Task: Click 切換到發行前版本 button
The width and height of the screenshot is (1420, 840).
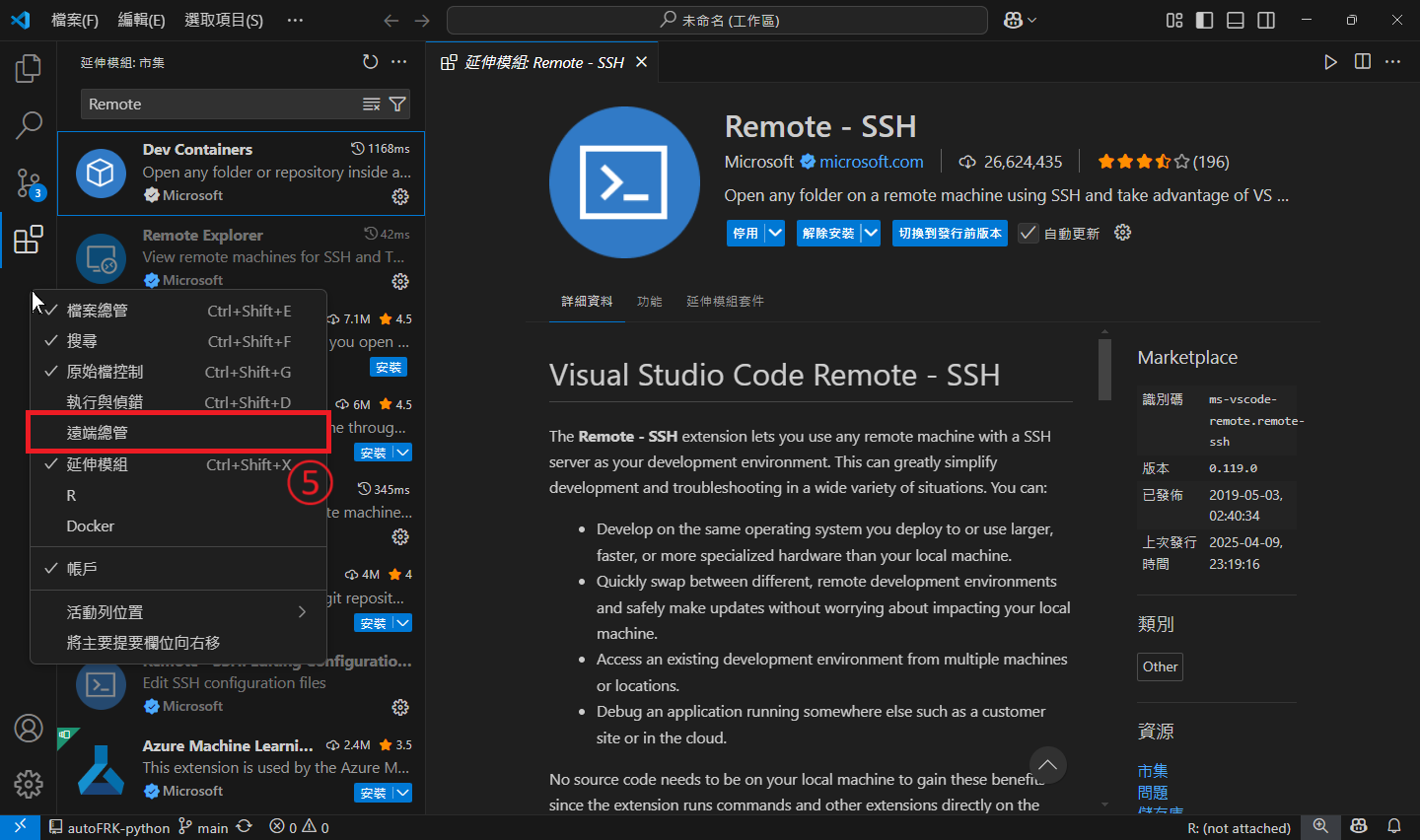Action: click(950, 234)
